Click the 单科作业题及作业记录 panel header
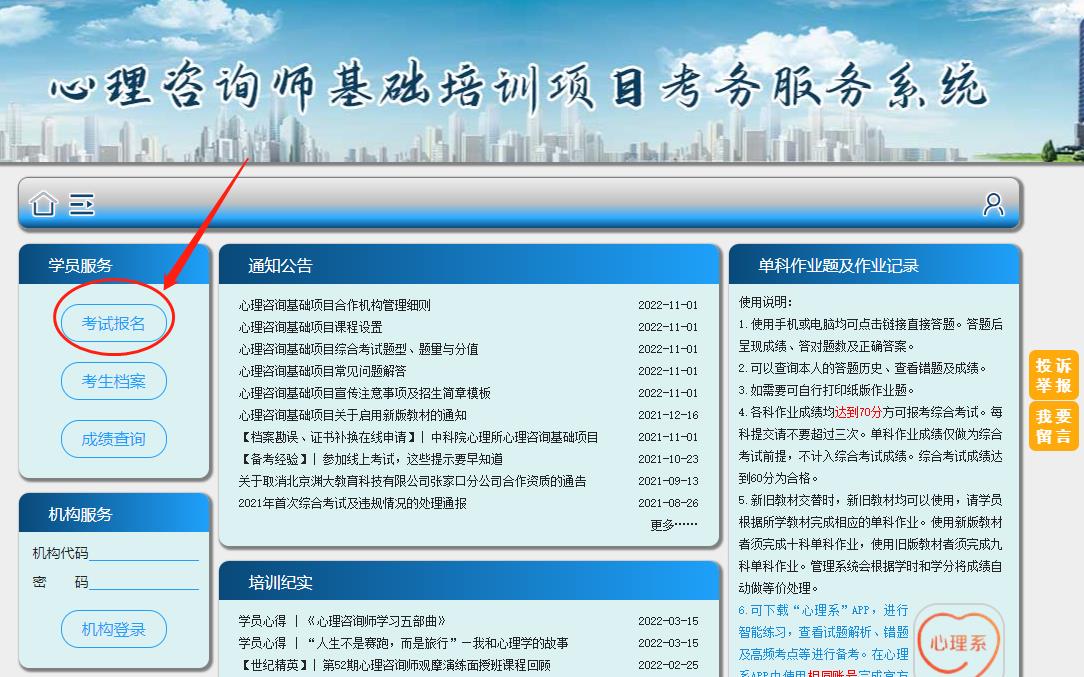 (x=874, y=265)
